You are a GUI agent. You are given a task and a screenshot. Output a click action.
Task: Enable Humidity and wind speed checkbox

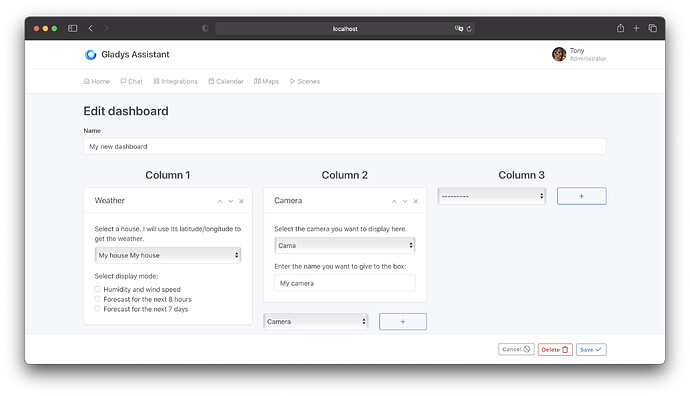tap(97, 289)
